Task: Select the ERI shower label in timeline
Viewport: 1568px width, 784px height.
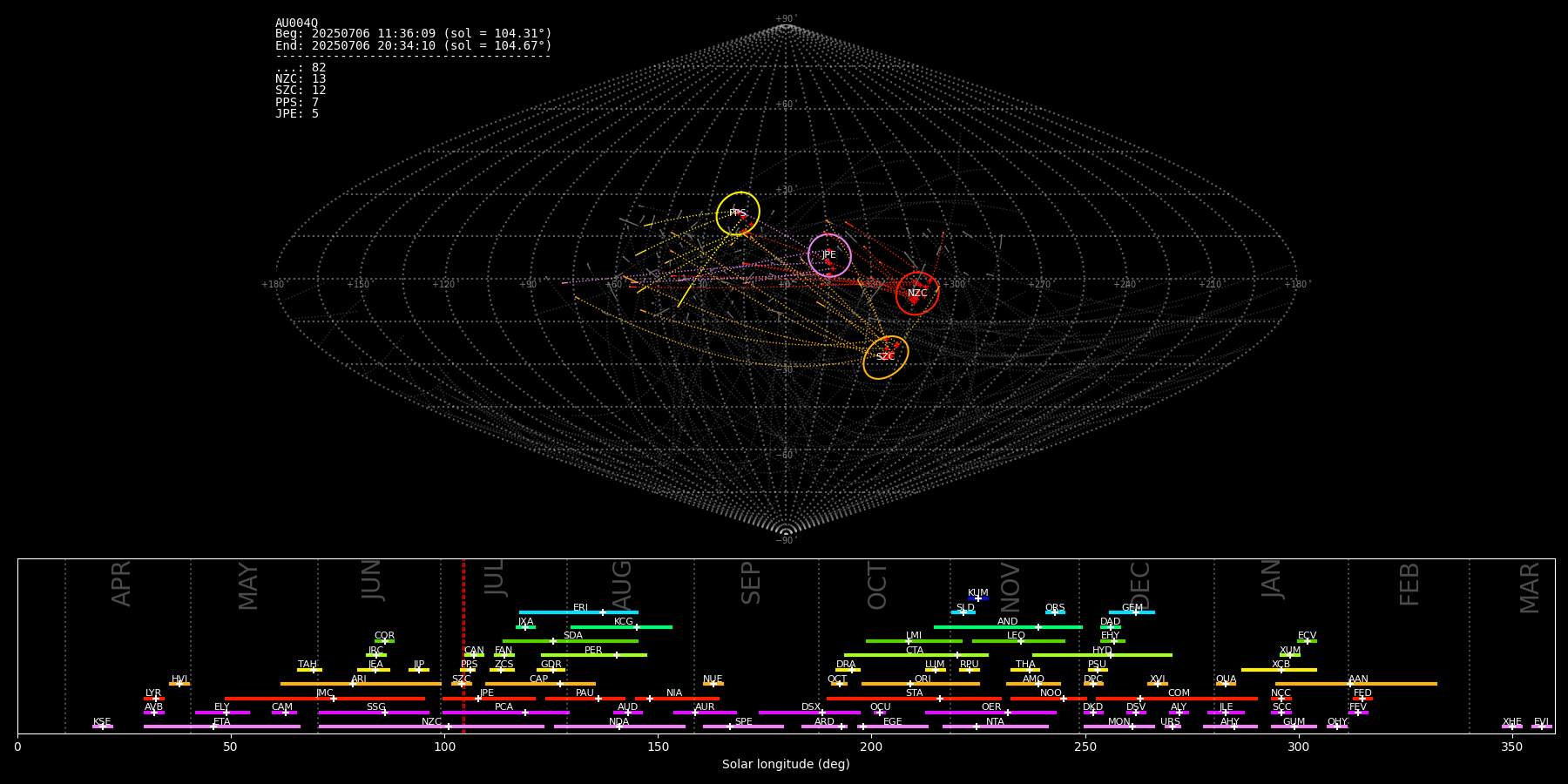Action: tap(581, 608)
